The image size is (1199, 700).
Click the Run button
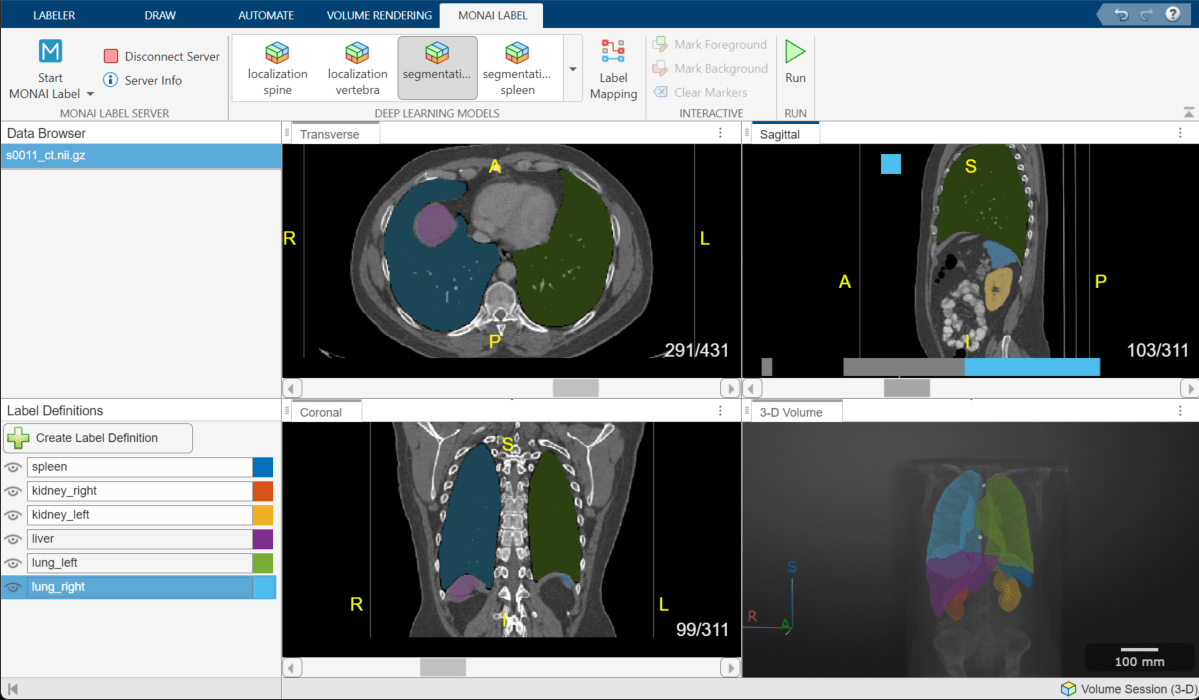point(795,60)
